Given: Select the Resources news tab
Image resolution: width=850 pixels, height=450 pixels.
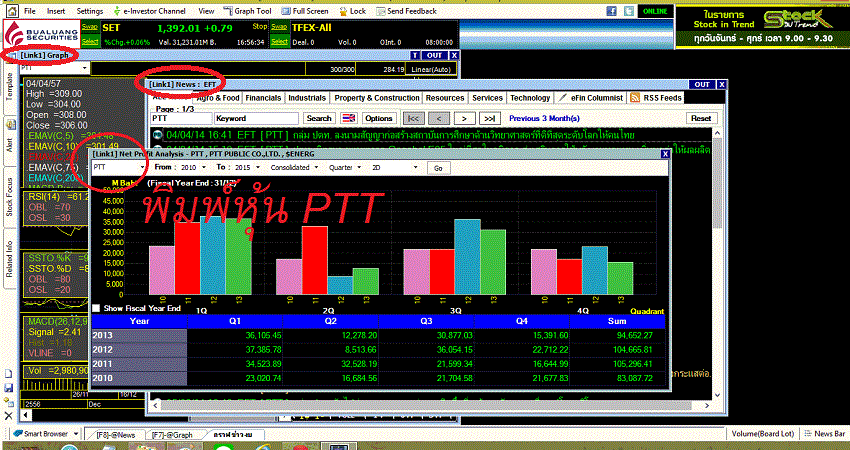Looking at the screenshot, I should pyautogui.click(x=445, y=98).
